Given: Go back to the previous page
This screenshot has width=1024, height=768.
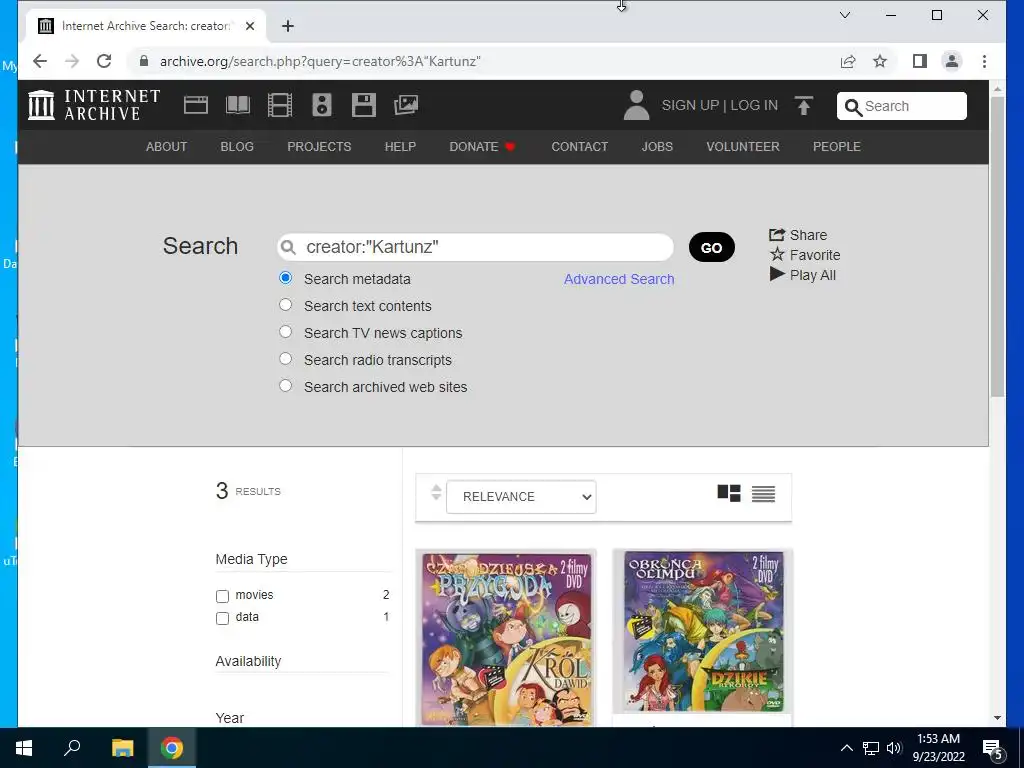Looking at the screenshot, I should [40, 61].
